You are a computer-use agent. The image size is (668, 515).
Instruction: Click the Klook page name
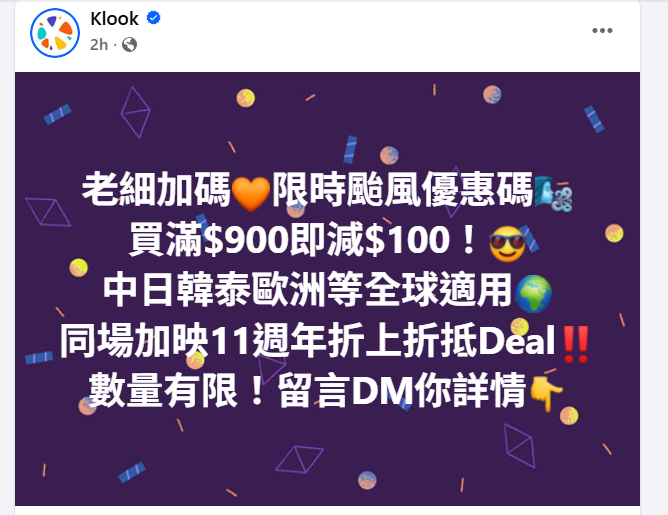point(114,19)
